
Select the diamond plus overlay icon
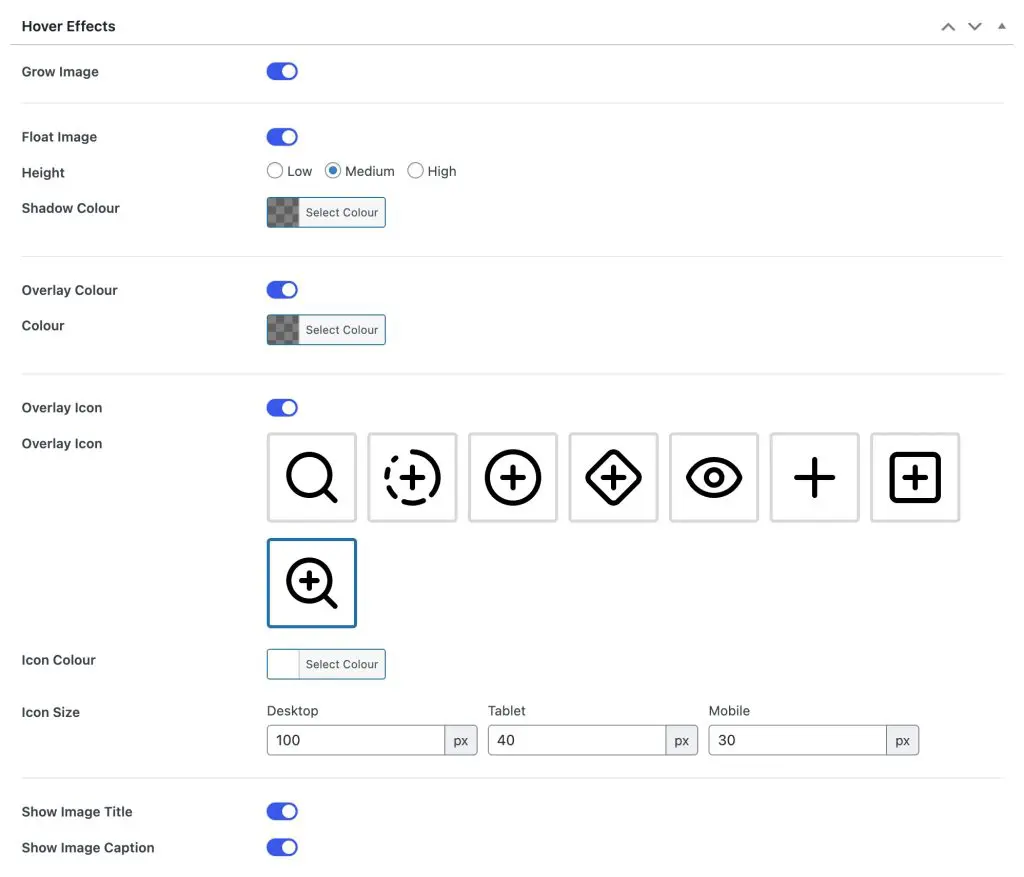pyautogui.click(x=613, y=477)
